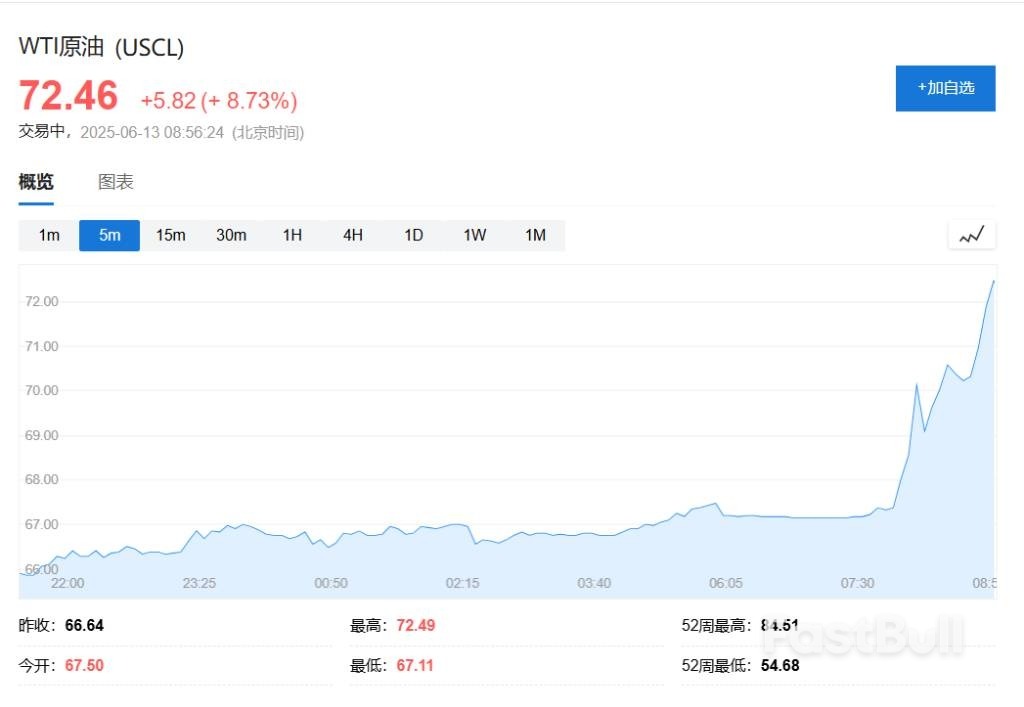
Task: Select the 概览 overview tab
Action: 36,182
